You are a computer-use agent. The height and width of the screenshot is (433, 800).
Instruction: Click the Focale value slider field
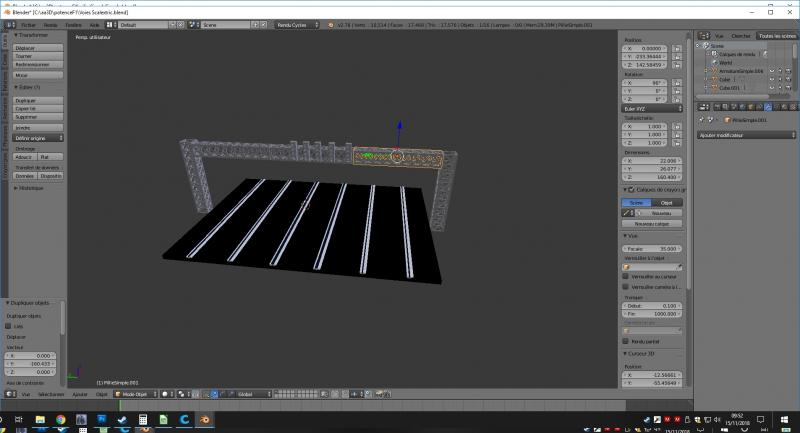coord(651,248)
